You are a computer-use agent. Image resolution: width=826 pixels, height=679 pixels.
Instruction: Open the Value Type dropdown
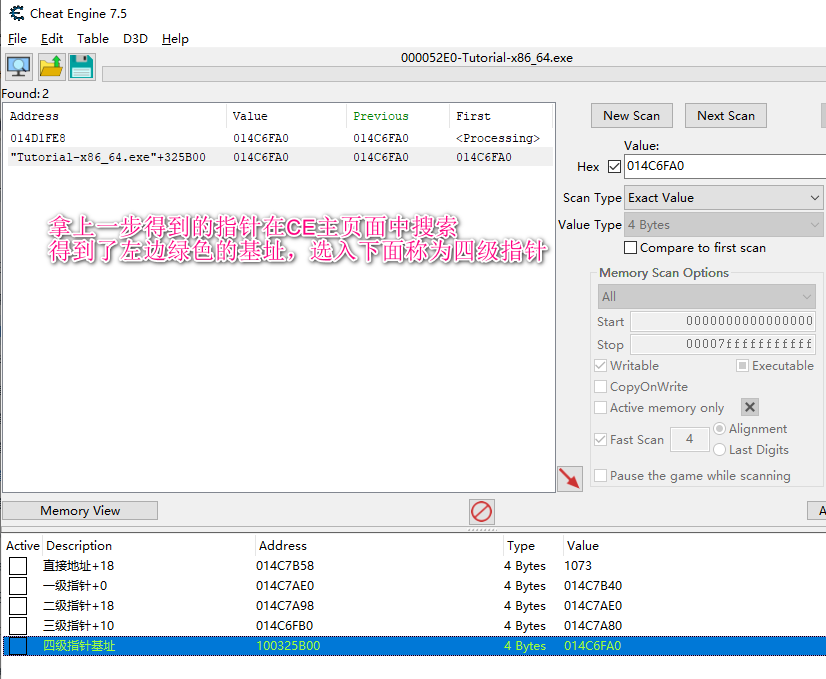point(723,225)
